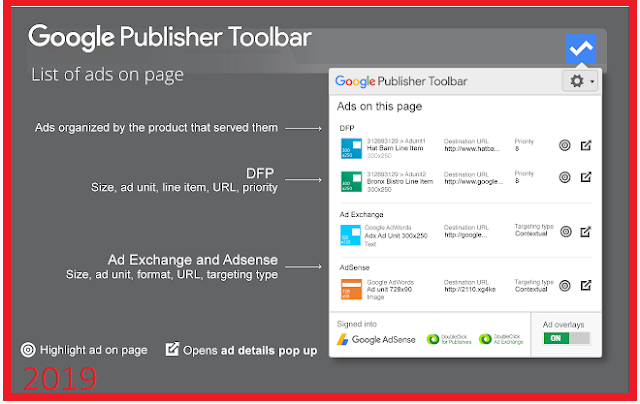
Task: Toggle the Ad overlays ON switch
Action: [566, 338]
